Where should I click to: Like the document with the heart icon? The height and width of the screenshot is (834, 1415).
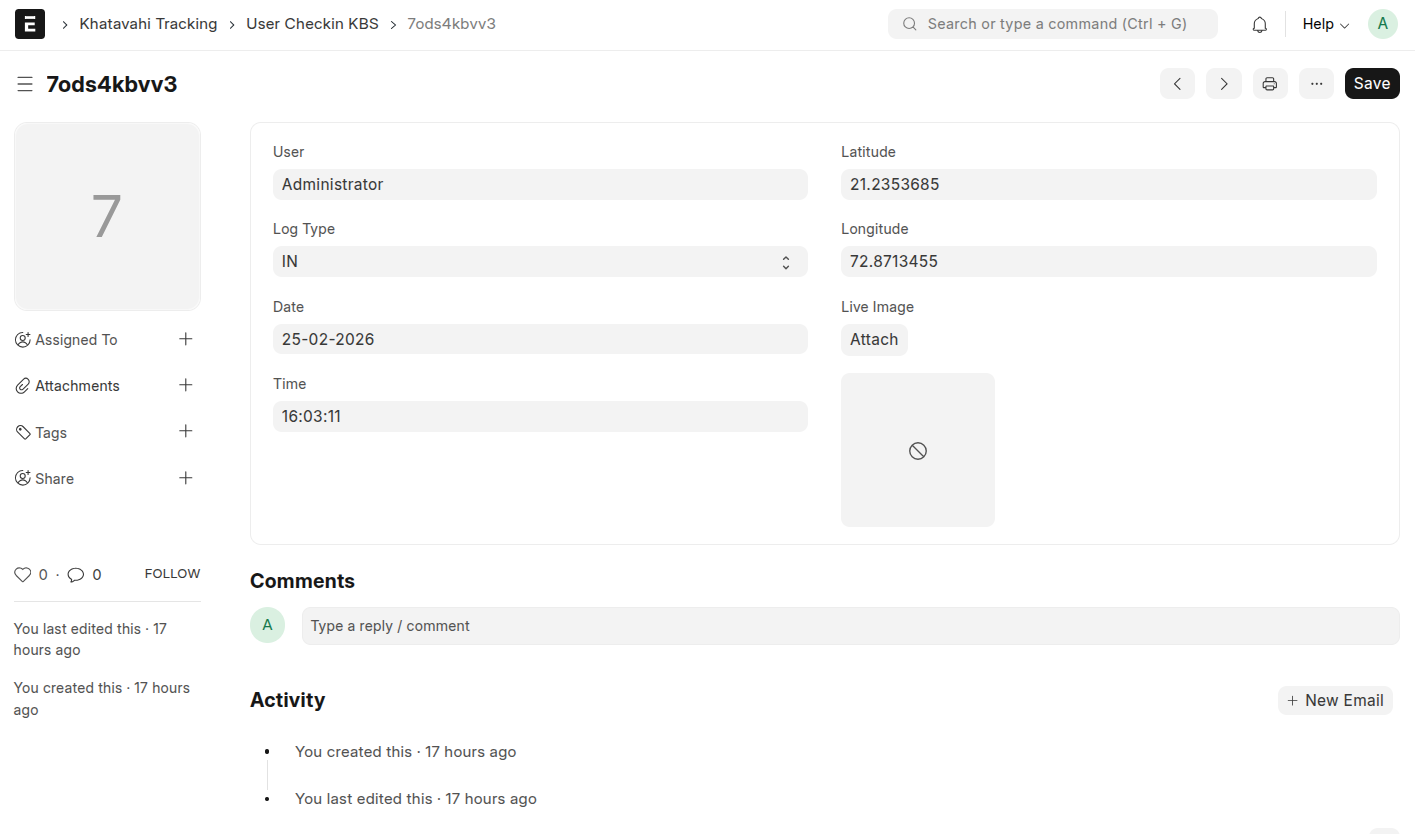coord(22,574)
